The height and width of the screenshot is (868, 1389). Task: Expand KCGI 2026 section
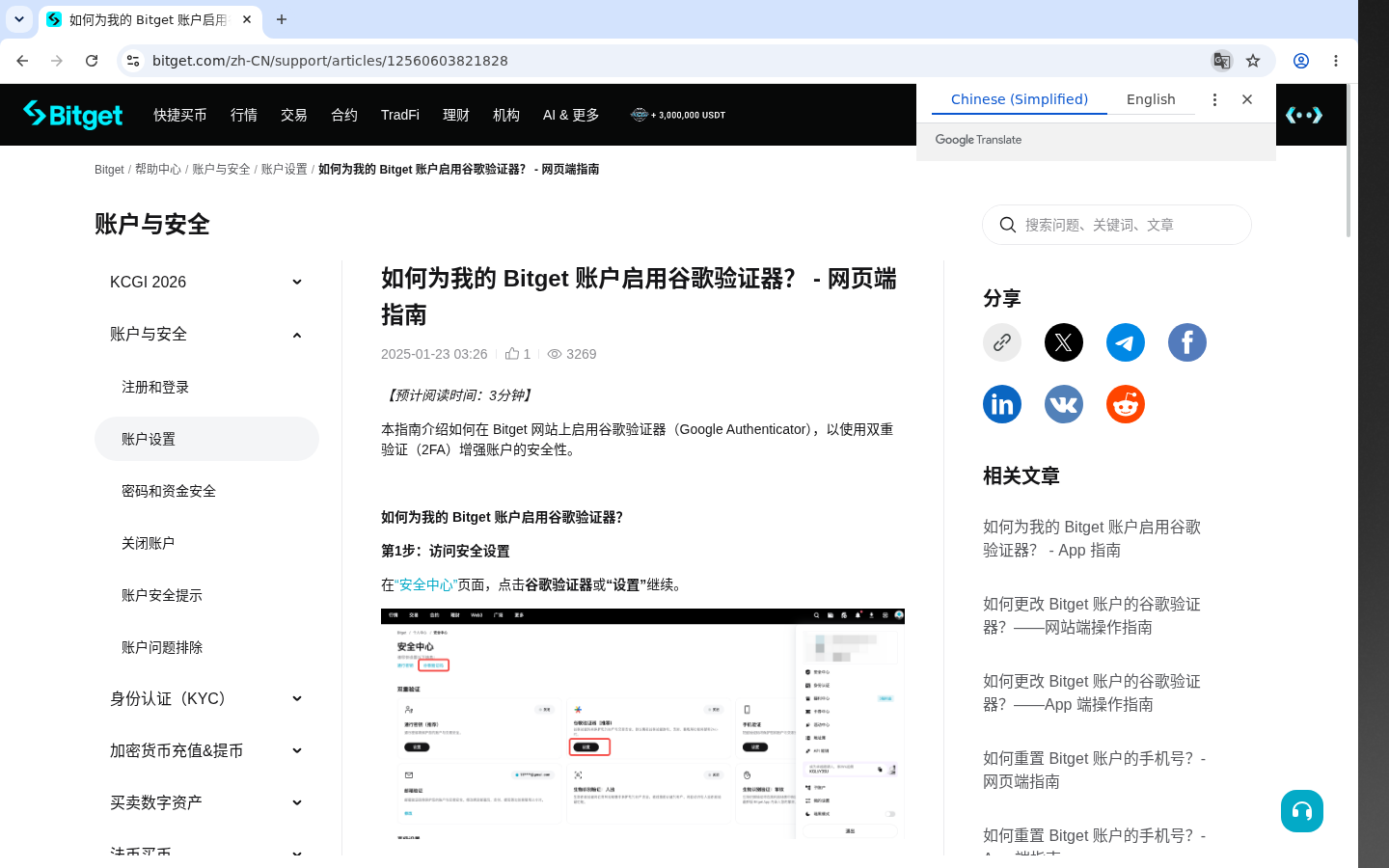(206, 282)
